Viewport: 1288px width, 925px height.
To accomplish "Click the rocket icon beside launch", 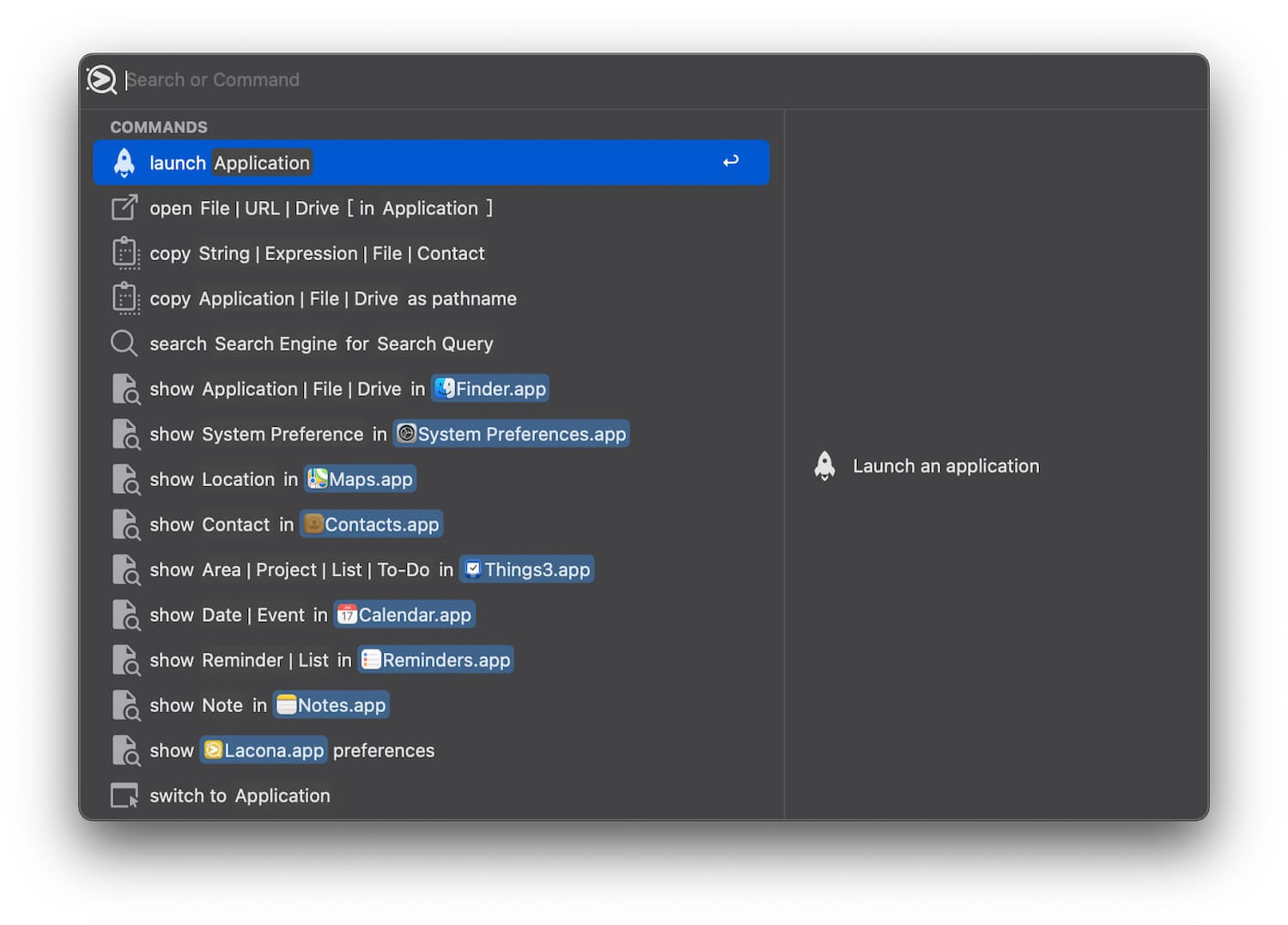I will (125, 162).
